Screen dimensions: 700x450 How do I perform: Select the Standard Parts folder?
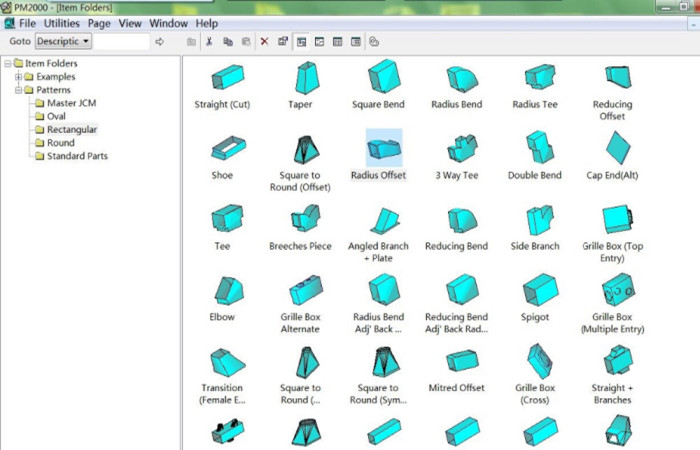pyautogui.click(x=77, y=156)
